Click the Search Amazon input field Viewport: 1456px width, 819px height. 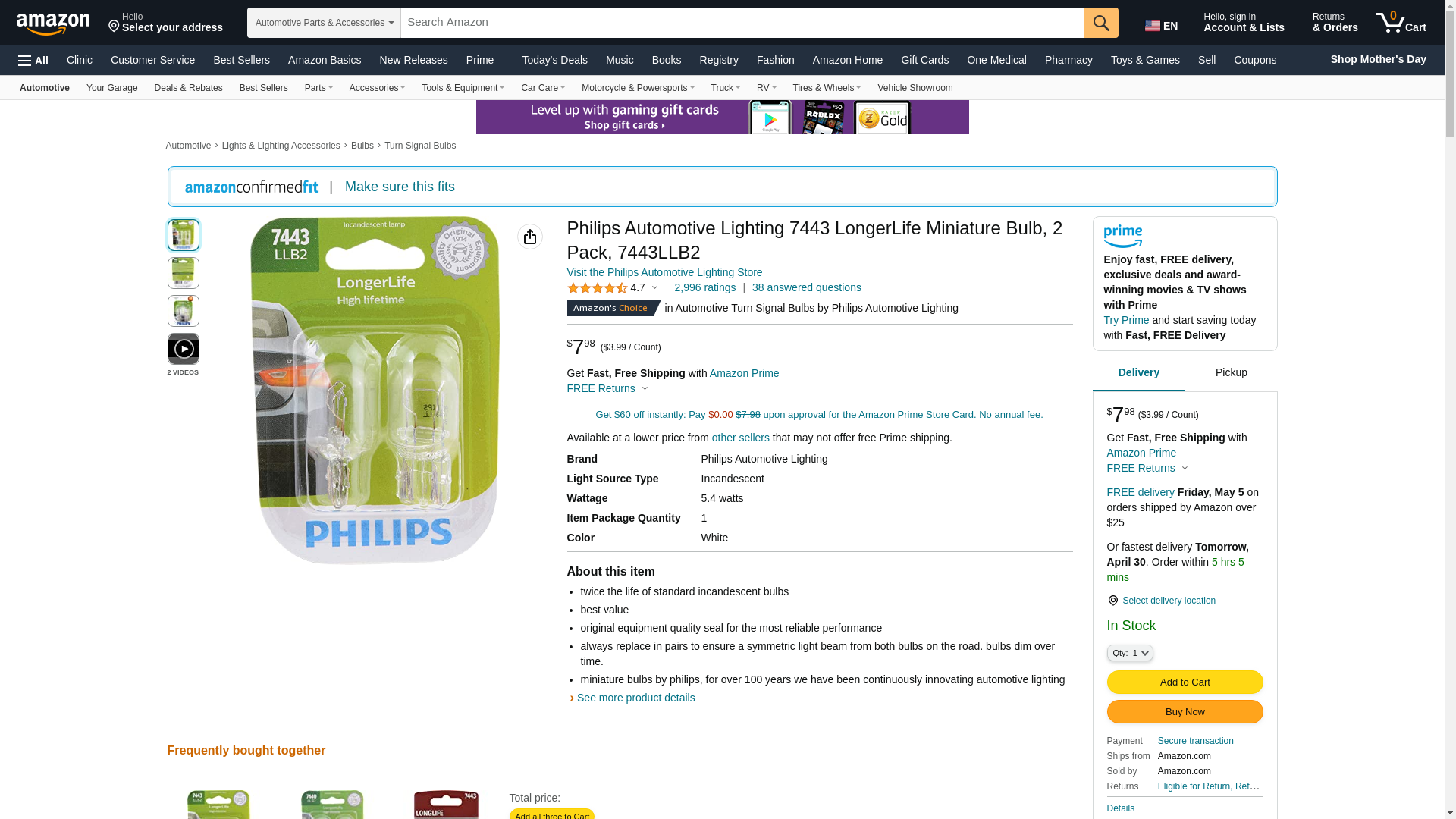click(742, 23)
